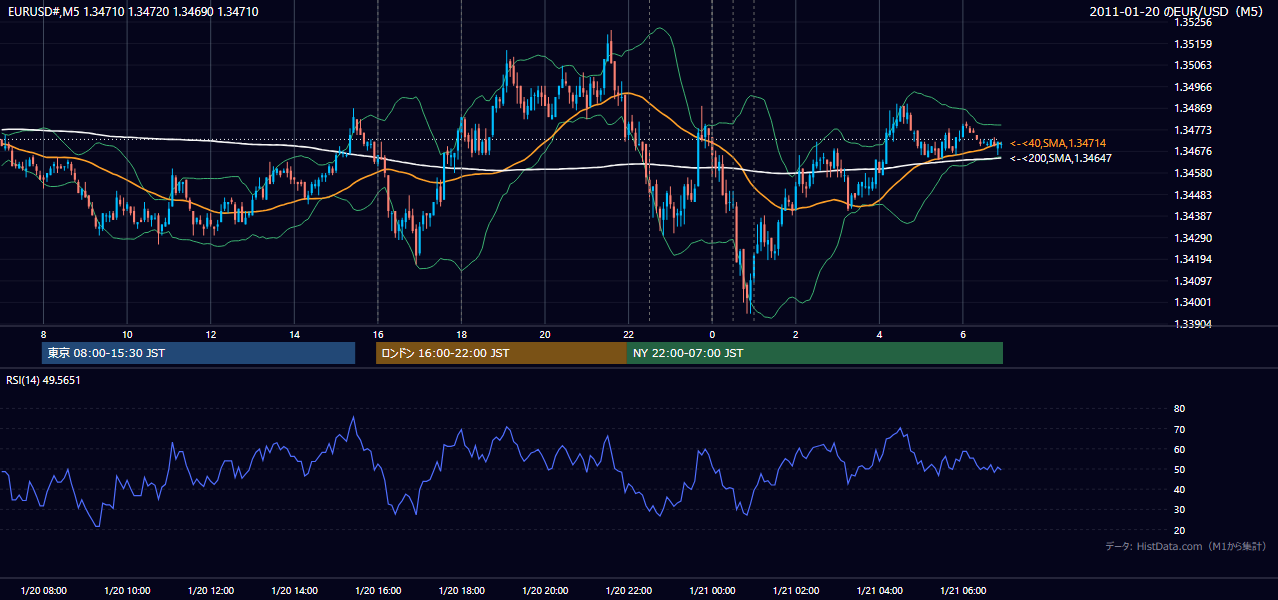Viewport: 1278px width, 600px height.
Task: Click the 1/21 04:00 bottom time label
Action: click(x=879, y=591)
